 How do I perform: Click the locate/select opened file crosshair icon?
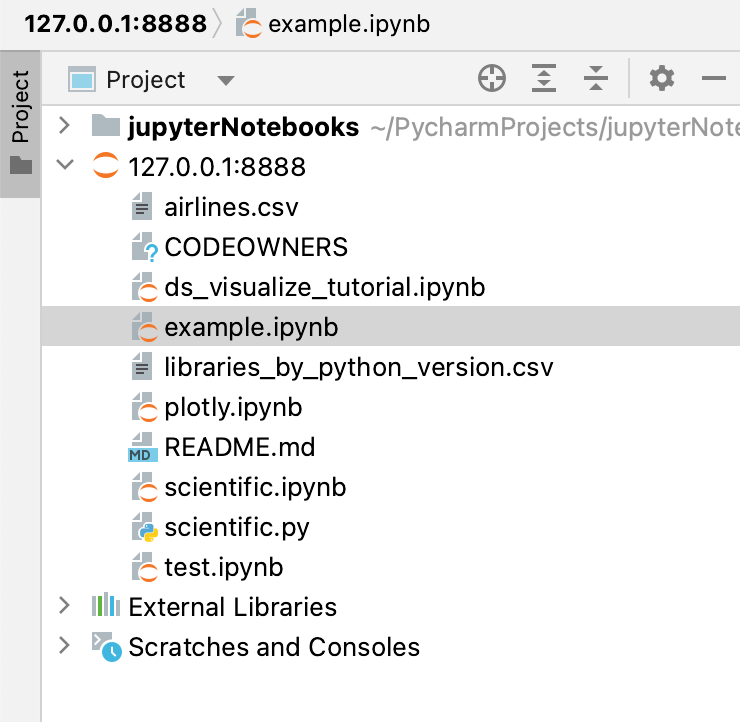[x=492, y=78]
